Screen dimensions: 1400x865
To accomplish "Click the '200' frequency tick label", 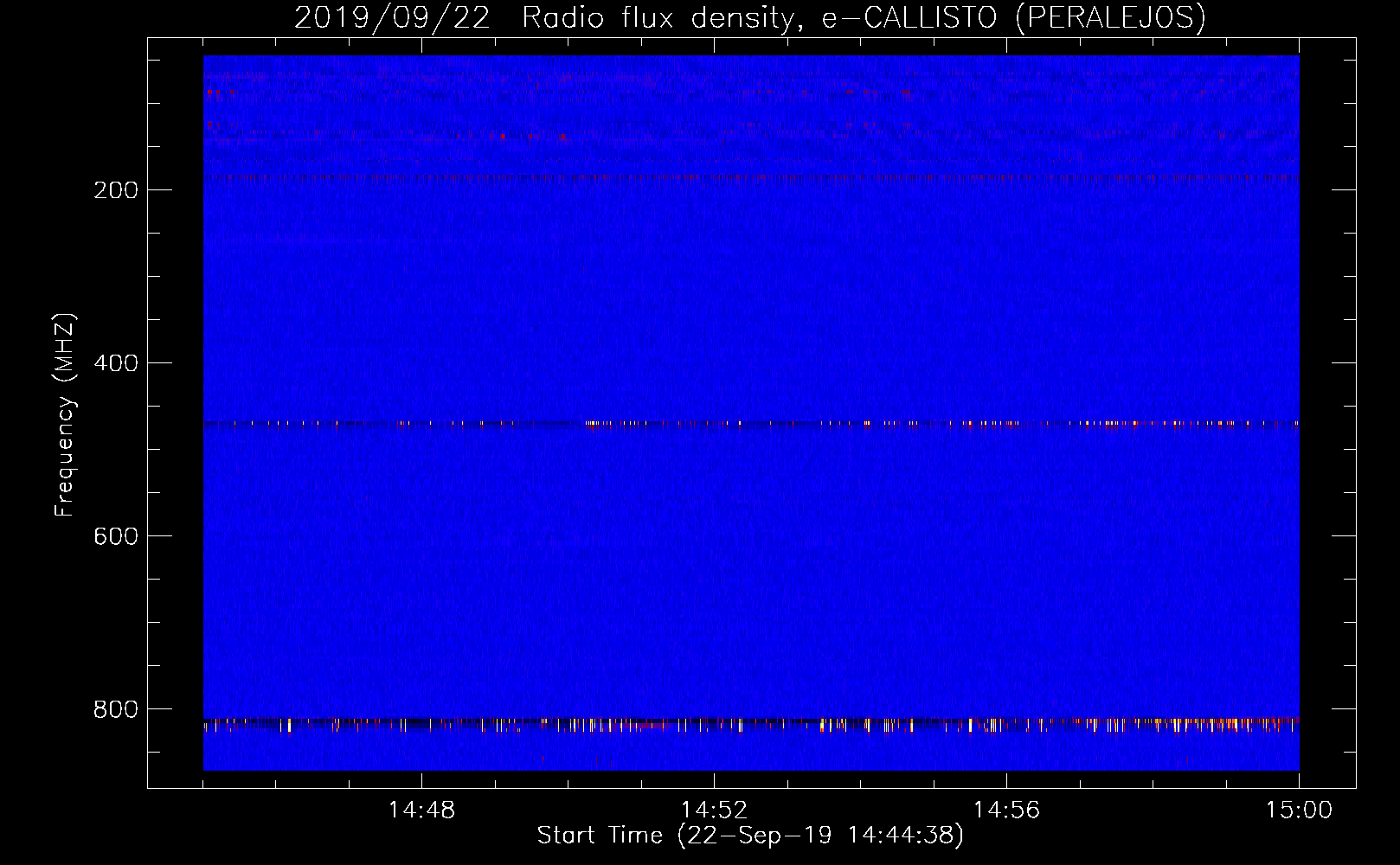I will pos(116,190).
